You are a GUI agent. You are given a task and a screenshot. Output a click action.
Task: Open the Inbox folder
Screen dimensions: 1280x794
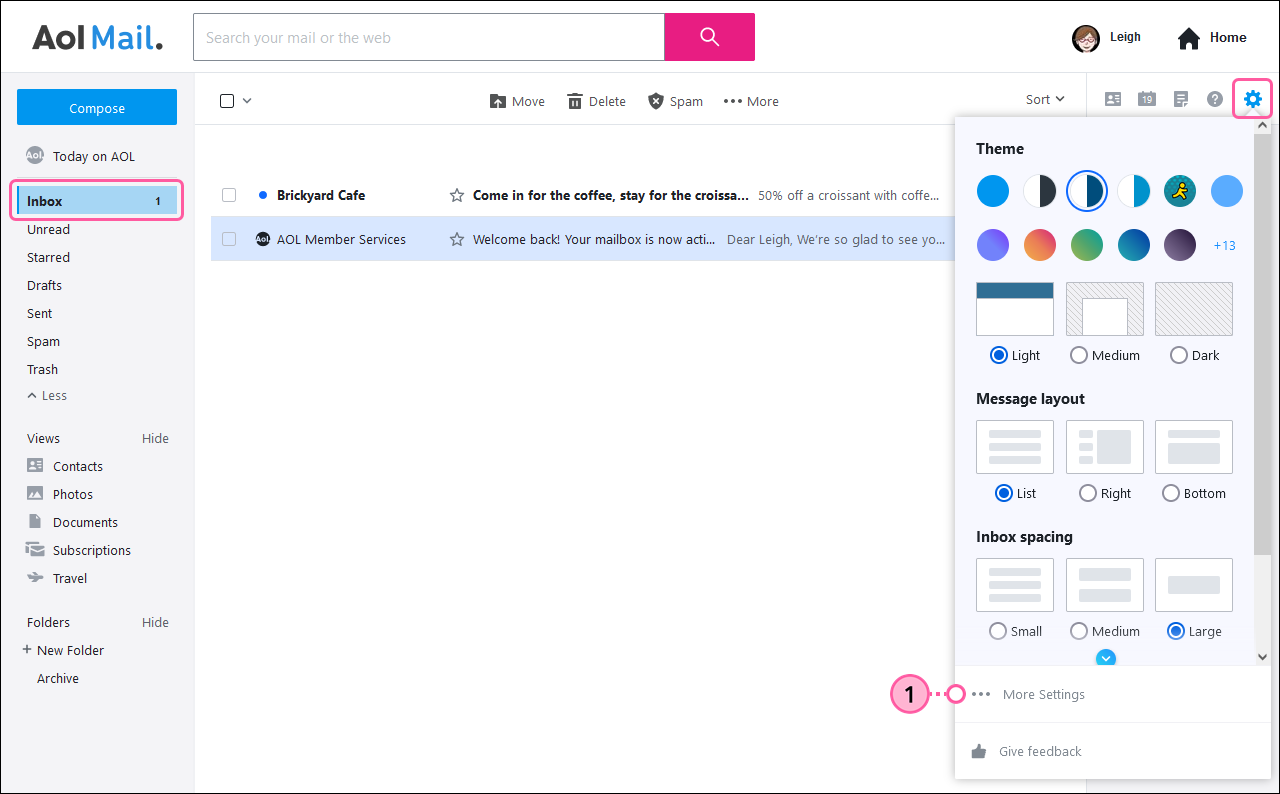pyautogui.click(x=97, y=201)
